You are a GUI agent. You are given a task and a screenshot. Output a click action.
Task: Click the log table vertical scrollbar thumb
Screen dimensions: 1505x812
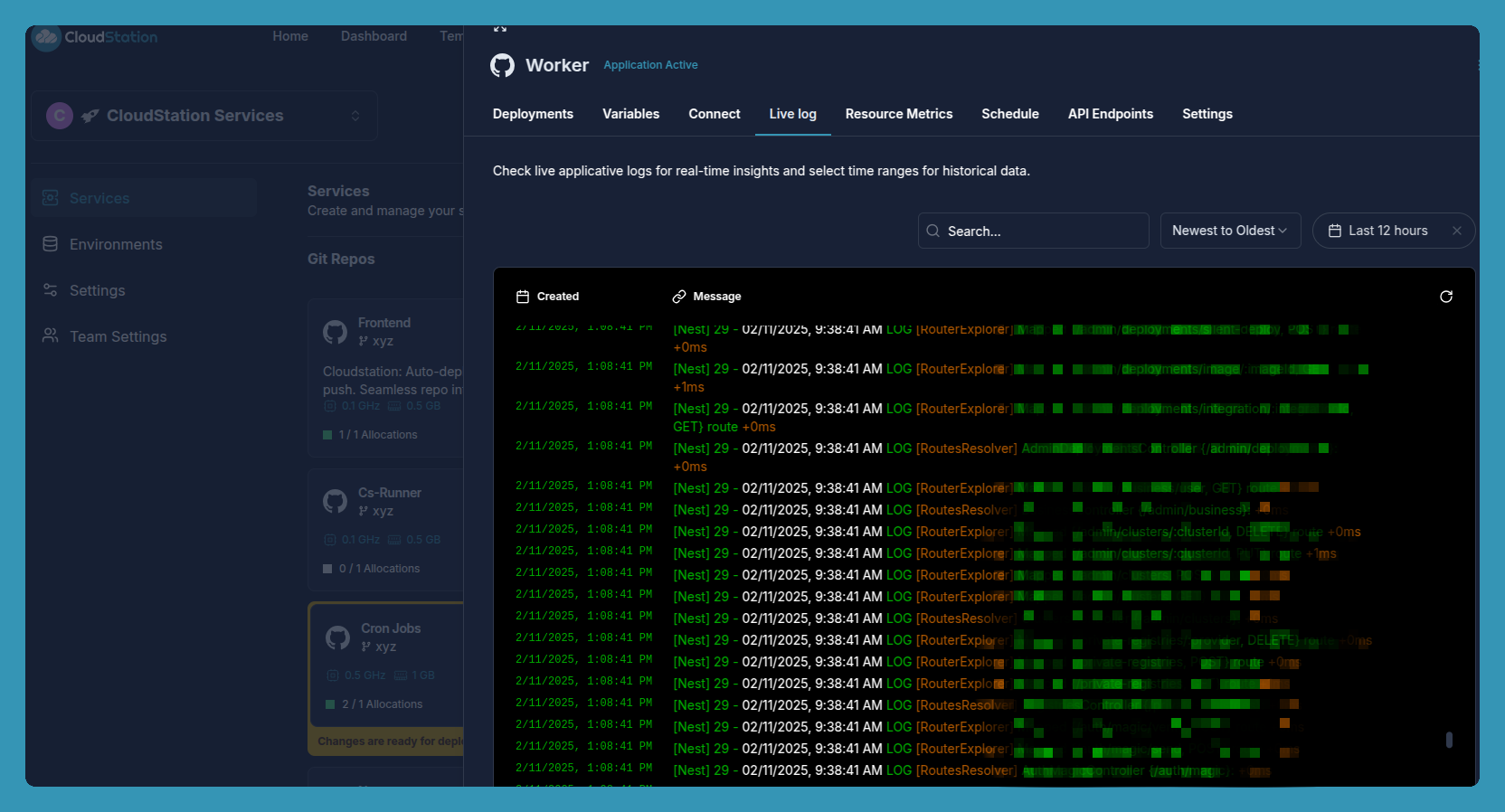1449,740
